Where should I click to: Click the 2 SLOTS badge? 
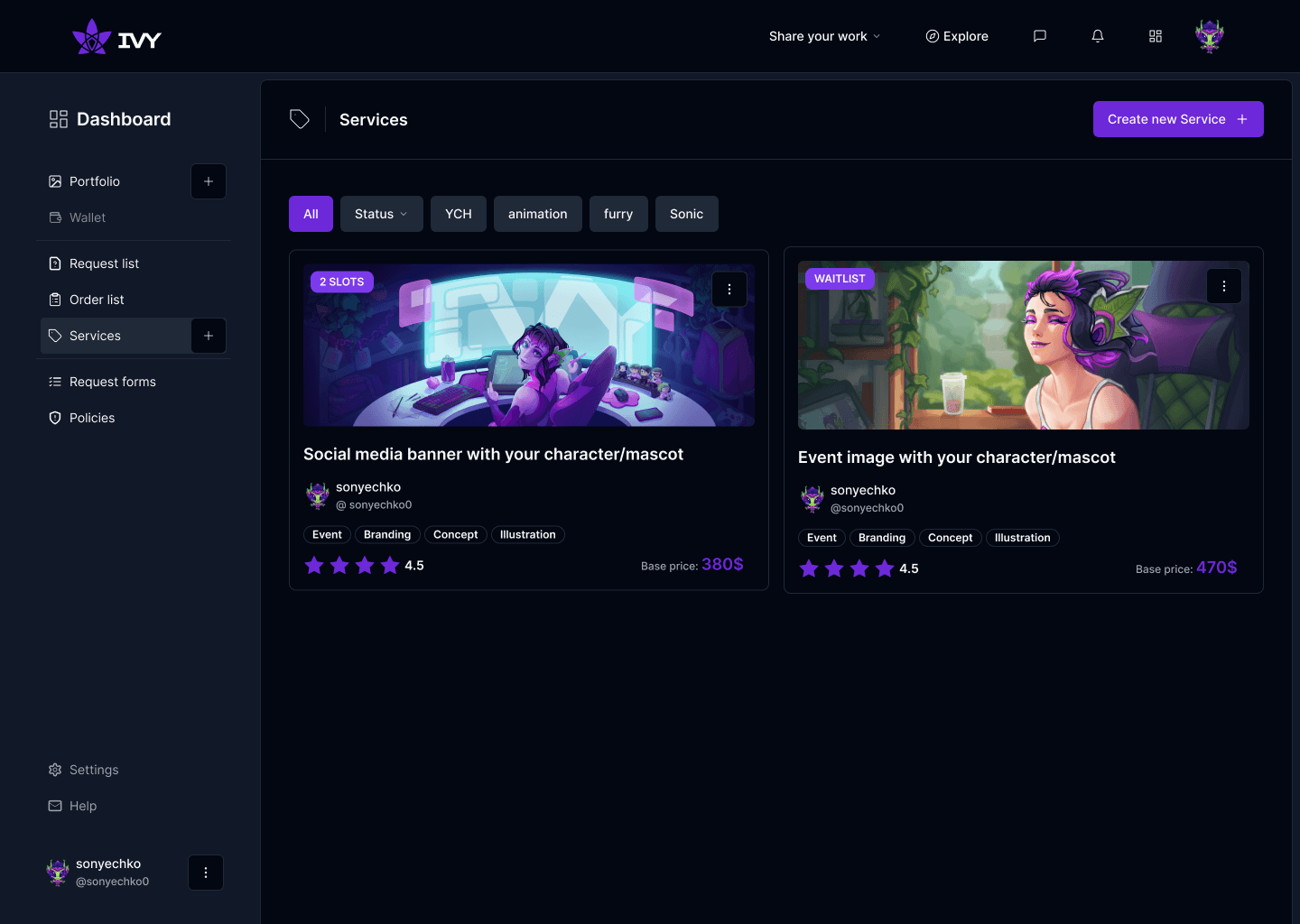click(x=342, y=282)
